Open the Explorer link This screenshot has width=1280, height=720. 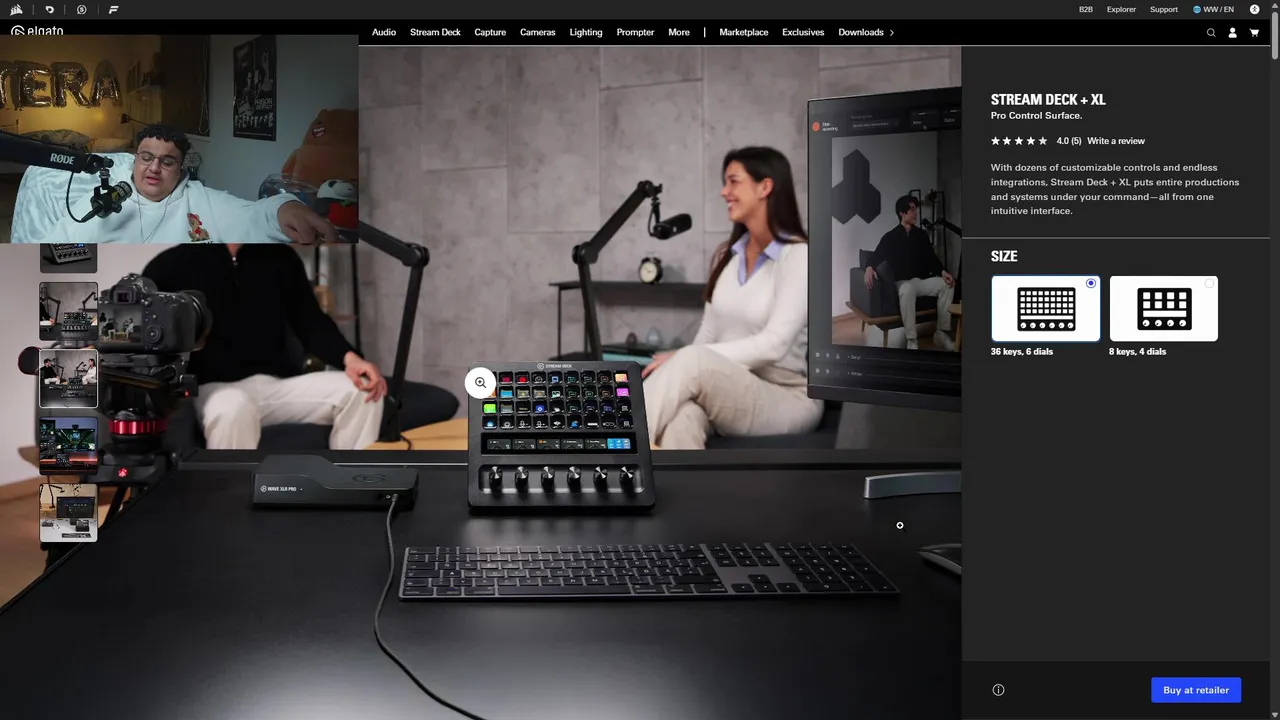pos(1121,9)
